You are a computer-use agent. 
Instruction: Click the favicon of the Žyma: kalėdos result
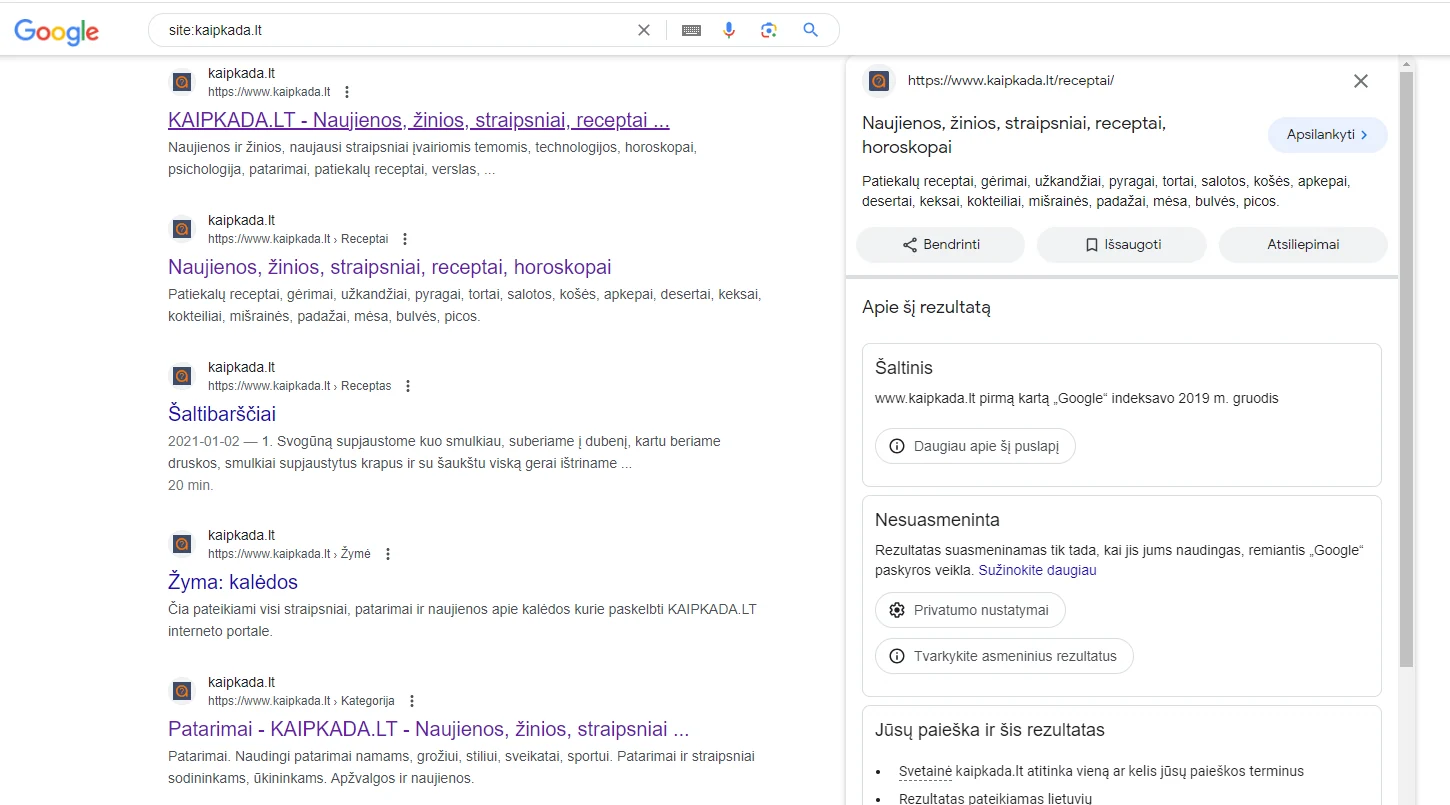point(182,544)
